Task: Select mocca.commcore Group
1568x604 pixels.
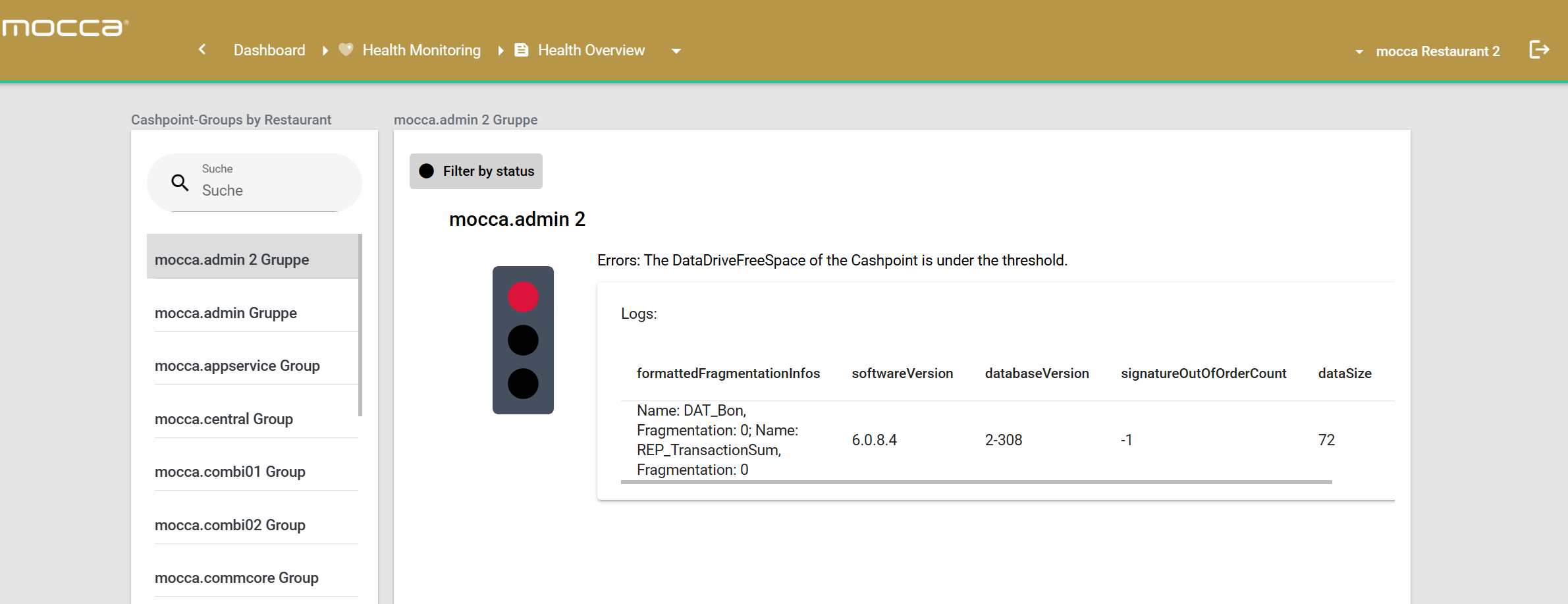Action: coord(256,578)
